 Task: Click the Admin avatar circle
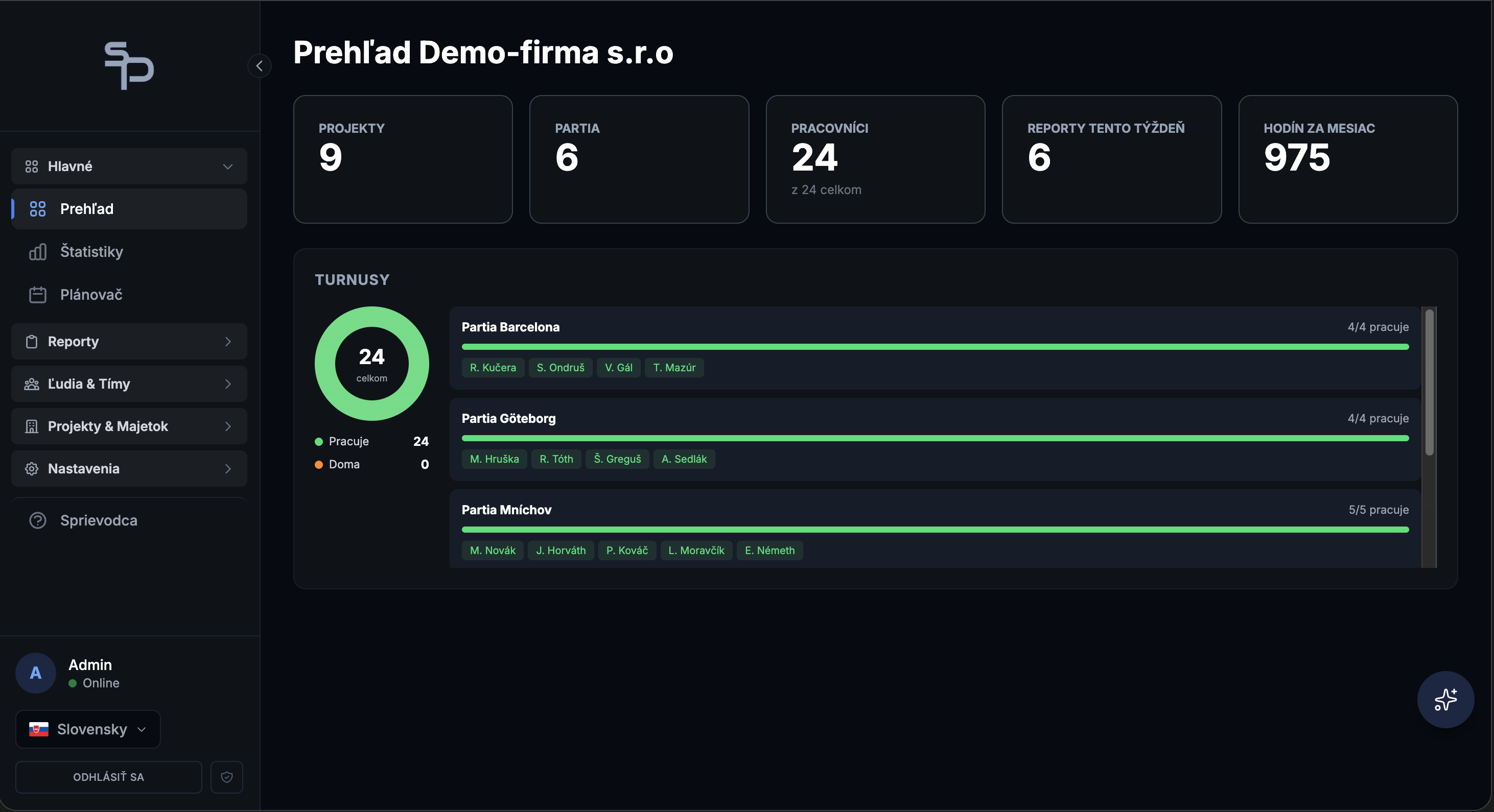(x=35, y=673)
